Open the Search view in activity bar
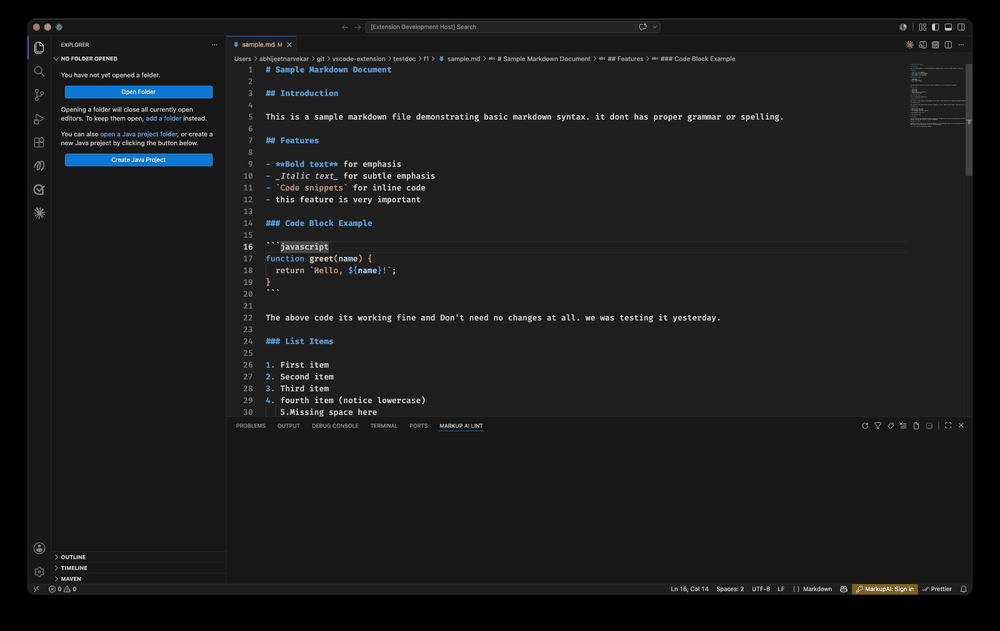The height and width of the screenshot is (631, 1000). coord(39,71)
